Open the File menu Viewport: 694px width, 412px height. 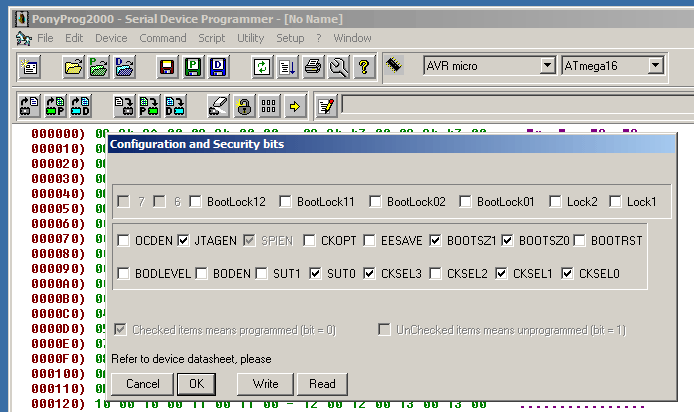pos(45,39)
